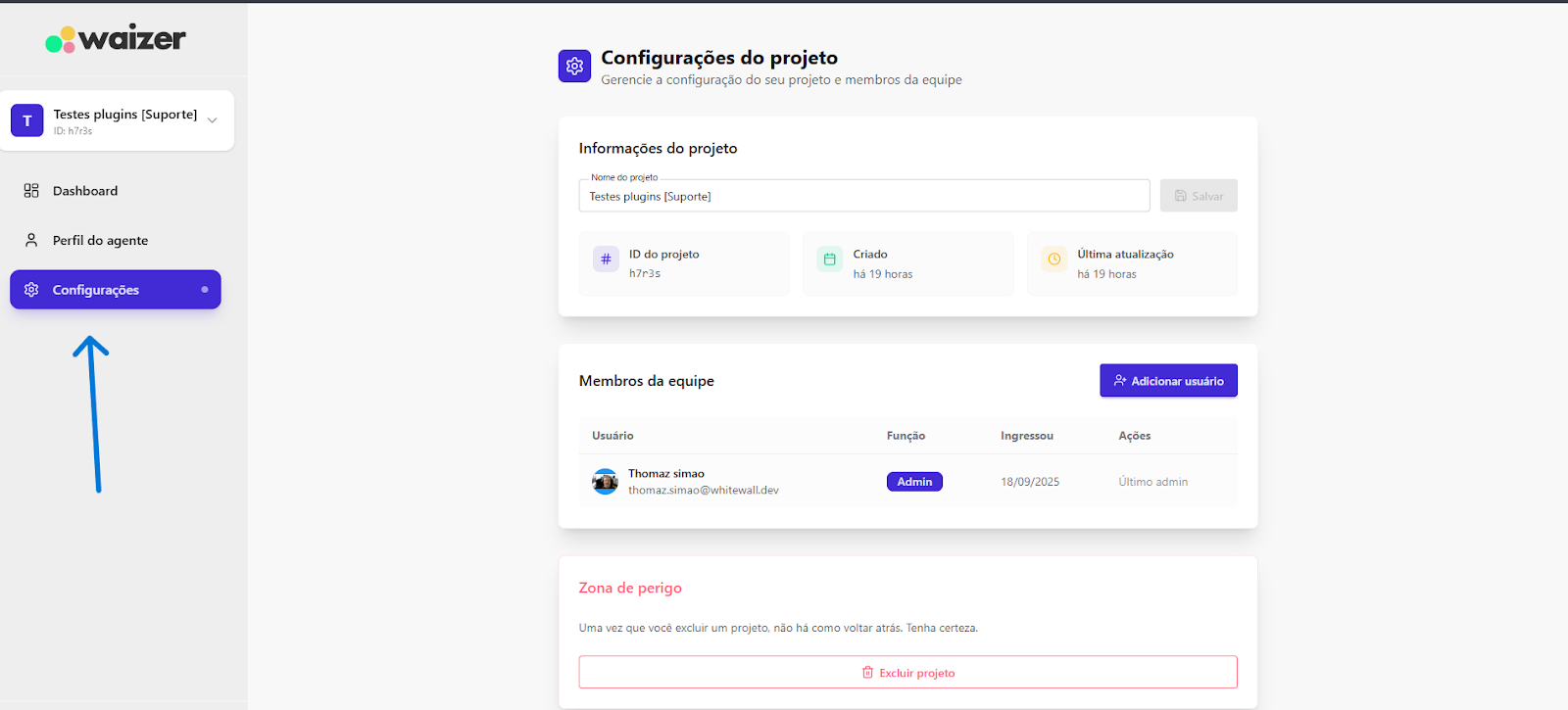Screen dimensions: 1568x710
Task: Click the Admin role badge
Action: [x=914, y=482]
